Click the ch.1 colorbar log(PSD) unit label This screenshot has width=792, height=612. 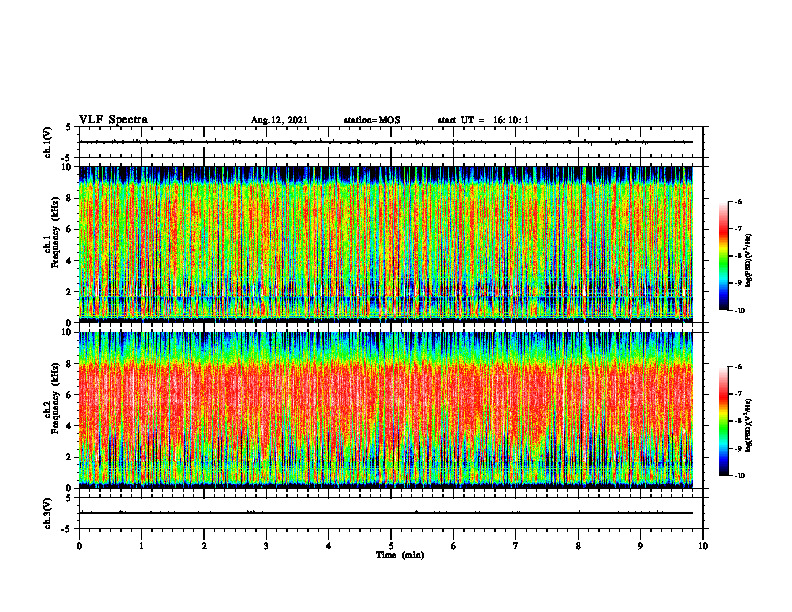click(749, 261)
